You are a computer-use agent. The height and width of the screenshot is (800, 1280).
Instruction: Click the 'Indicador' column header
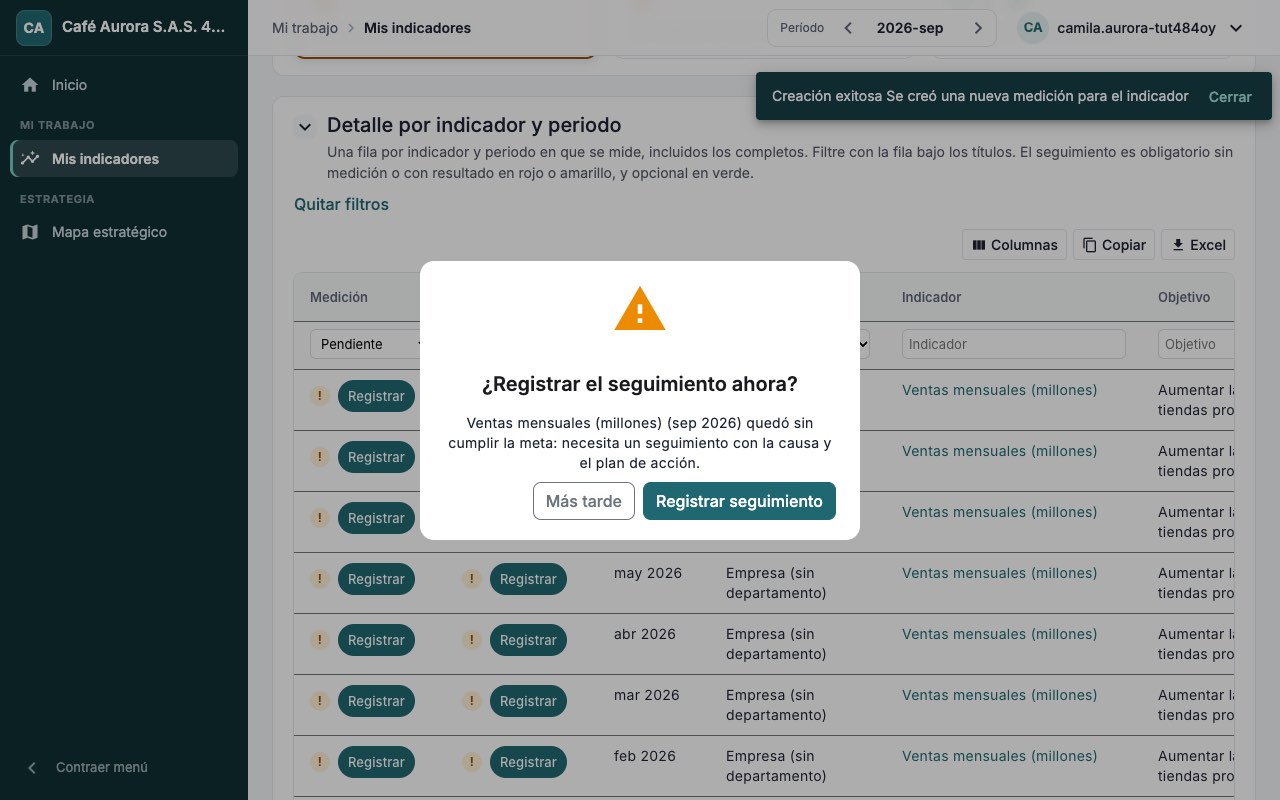932,297
